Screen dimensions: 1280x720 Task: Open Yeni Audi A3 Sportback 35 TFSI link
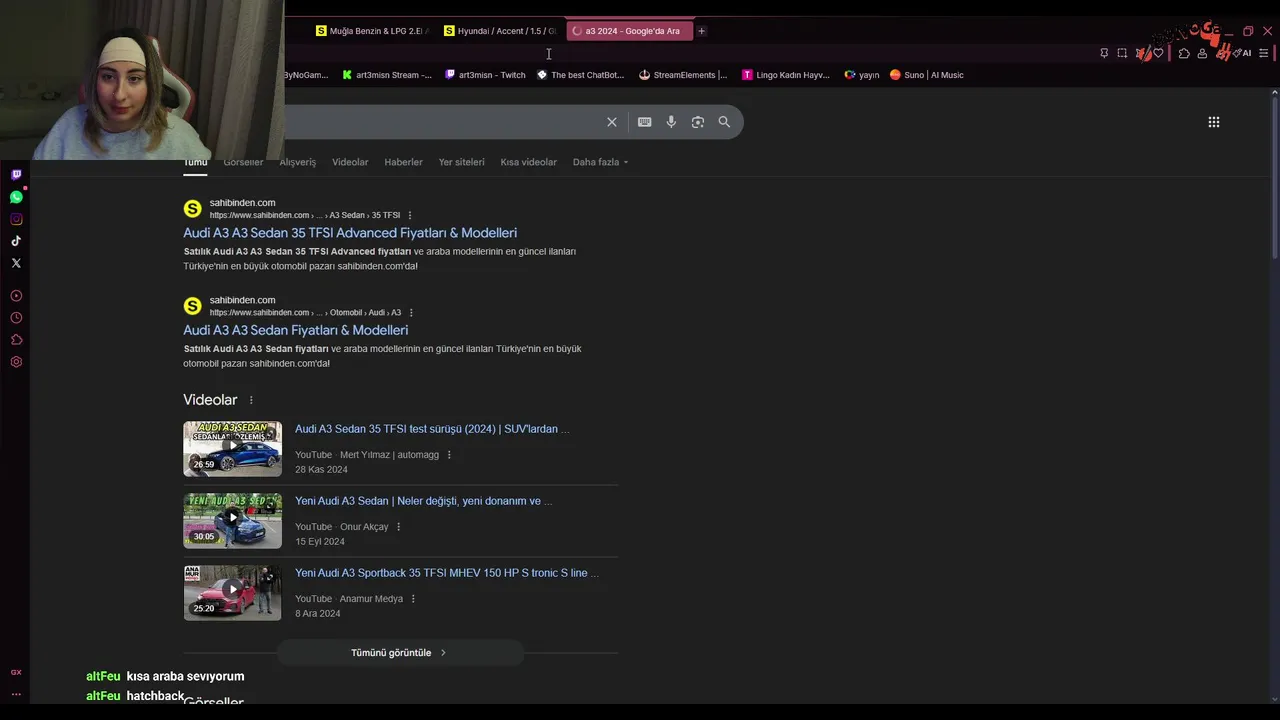point(447,573)
